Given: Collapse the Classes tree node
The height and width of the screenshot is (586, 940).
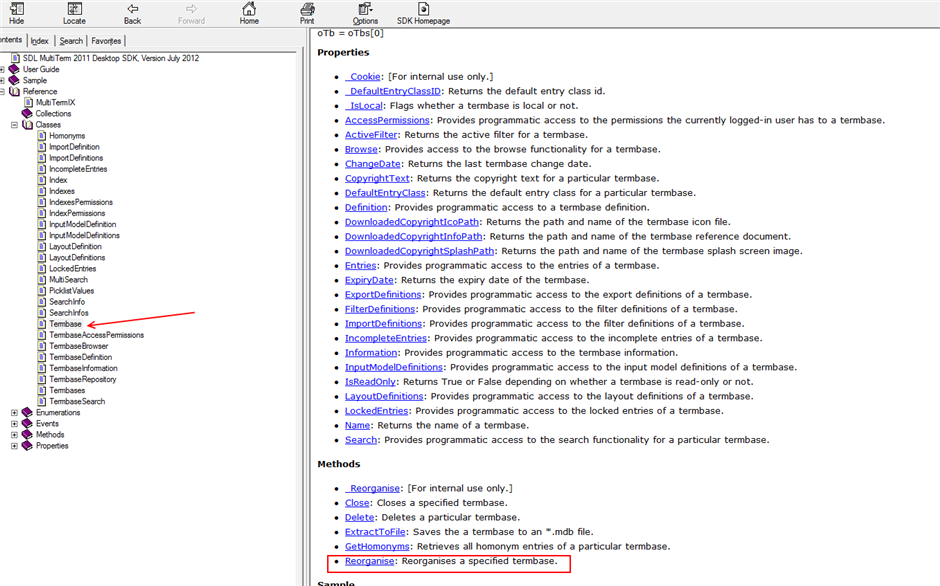Looking at the screenshot, I should click(14, 125).
